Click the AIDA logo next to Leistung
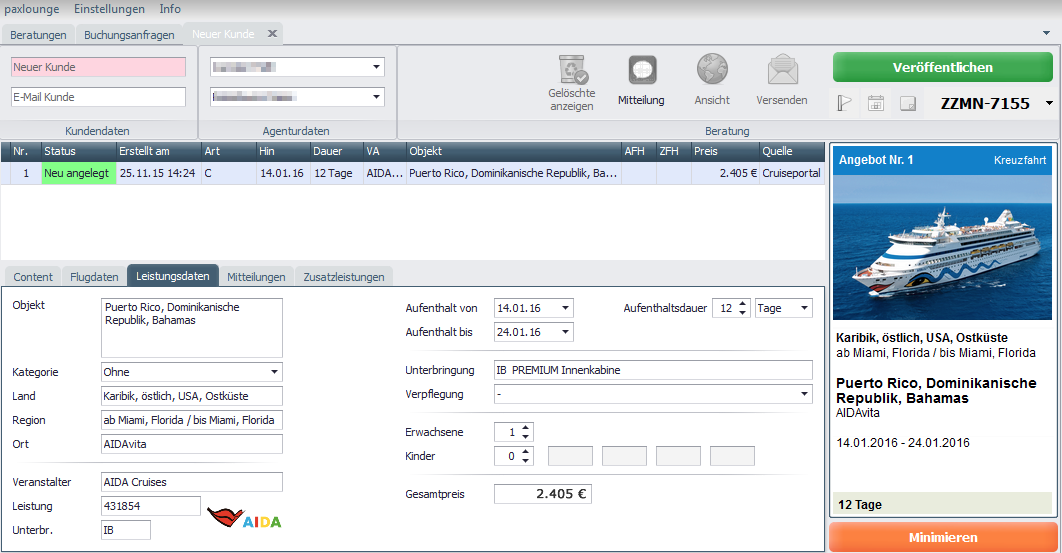Screen dimensions: 1062x553 click(x=244, y=518)
